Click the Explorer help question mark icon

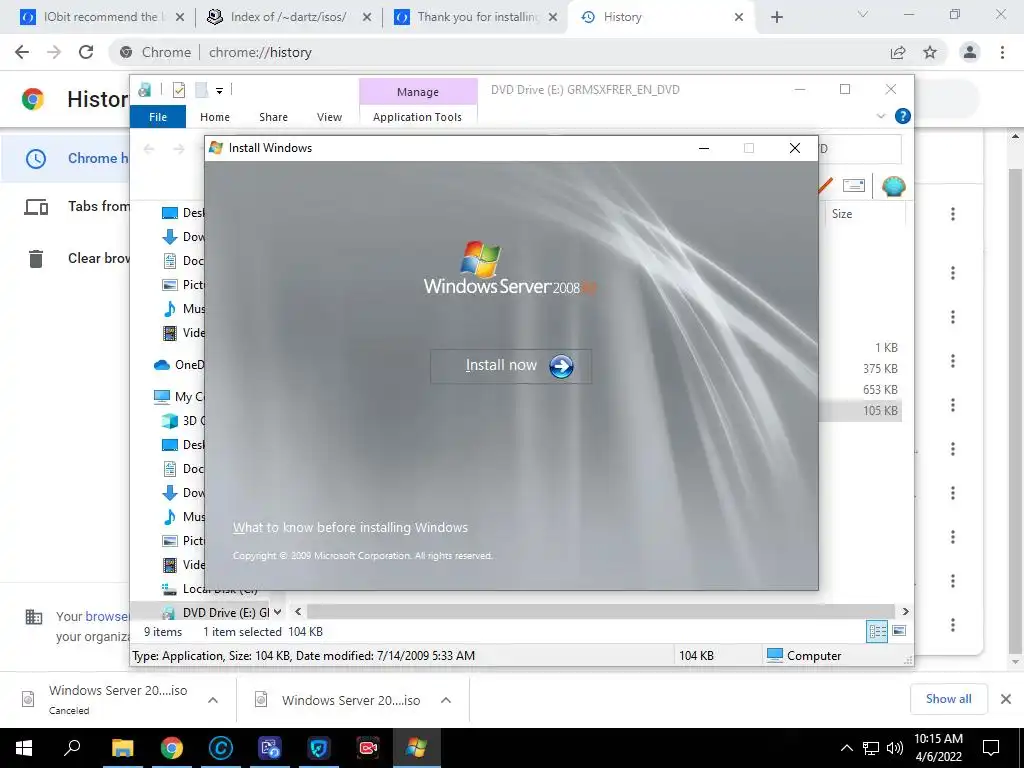[903, 116]
